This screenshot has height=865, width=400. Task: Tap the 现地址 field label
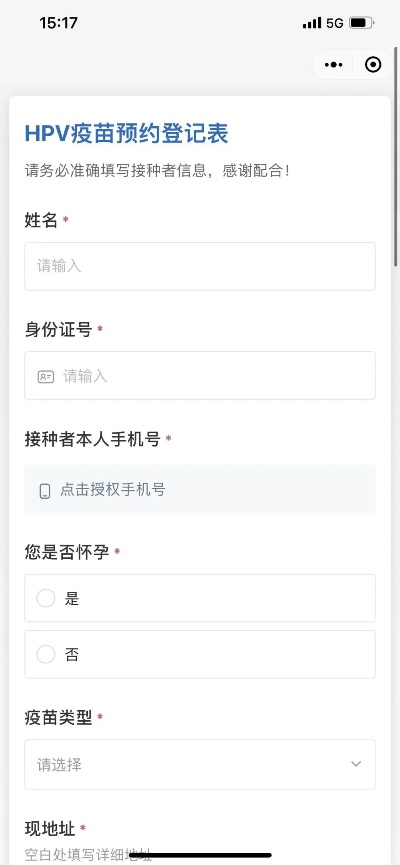[50, 829]
